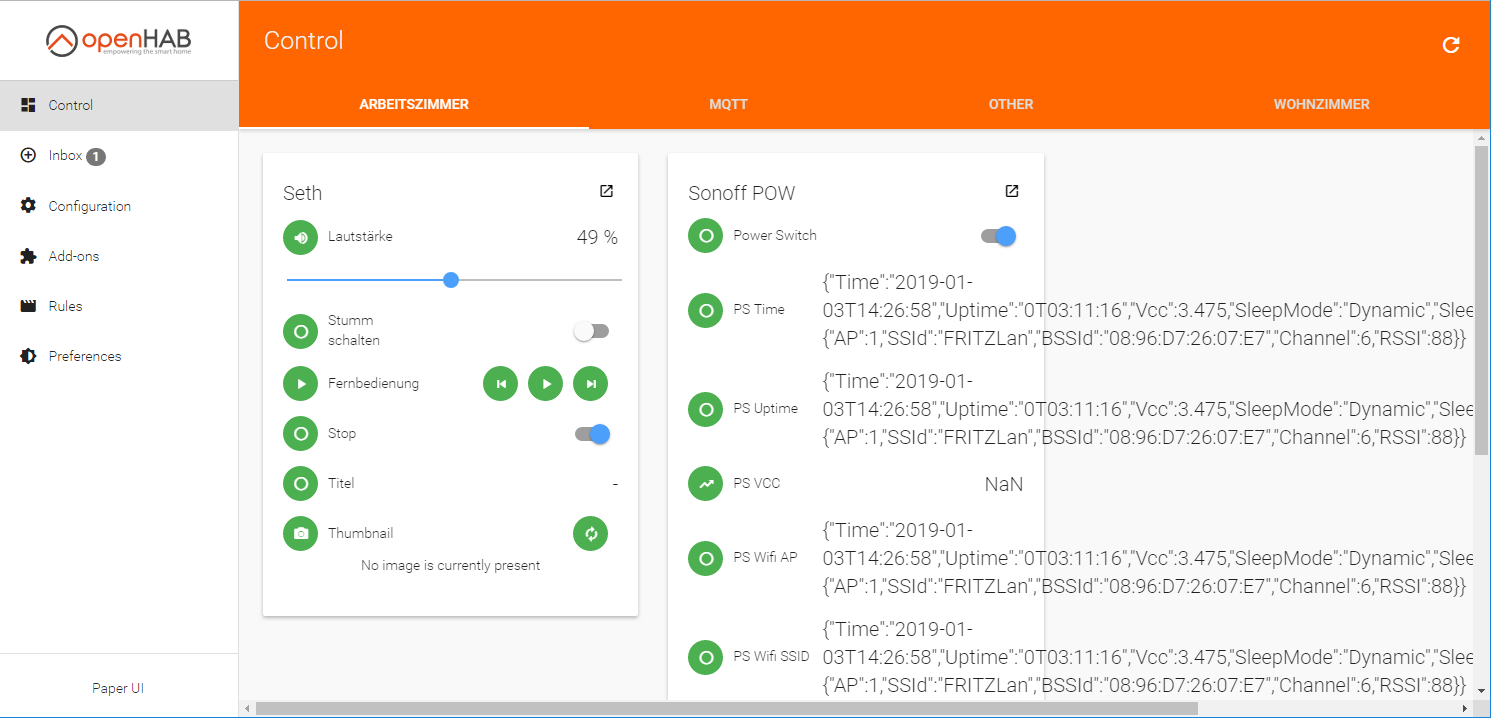
Task: Click the PS Time item icon
Action: (x=706, y=310)
